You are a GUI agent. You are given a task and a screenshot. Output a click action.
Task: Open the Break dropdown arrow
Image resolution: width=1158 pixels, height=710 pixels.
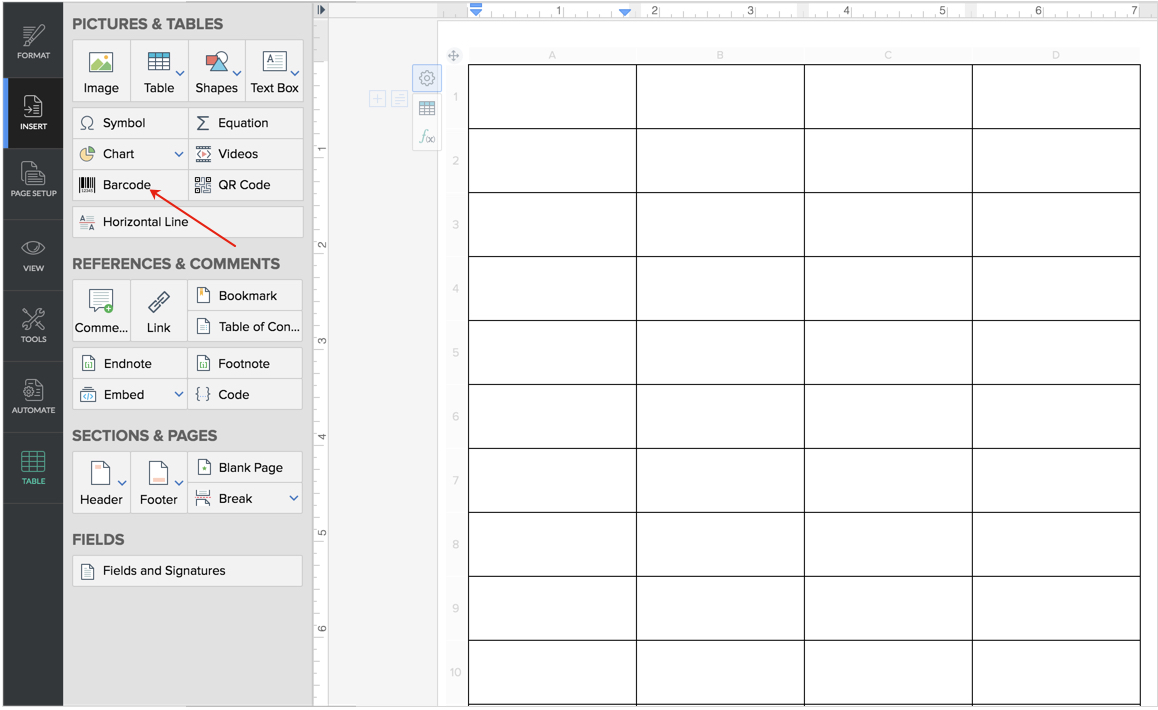(294, 498)
